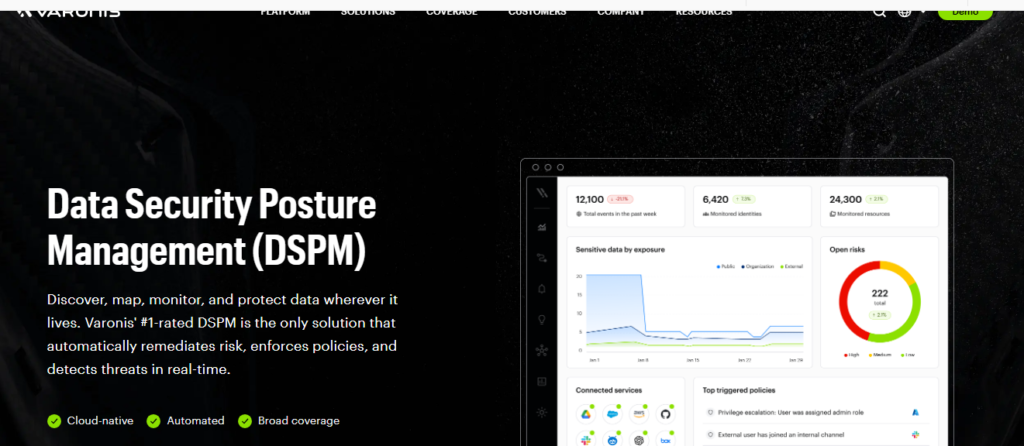Select the lightbulb icon in the dashboard sidebar
The image size is (1024, 446).
541,320
